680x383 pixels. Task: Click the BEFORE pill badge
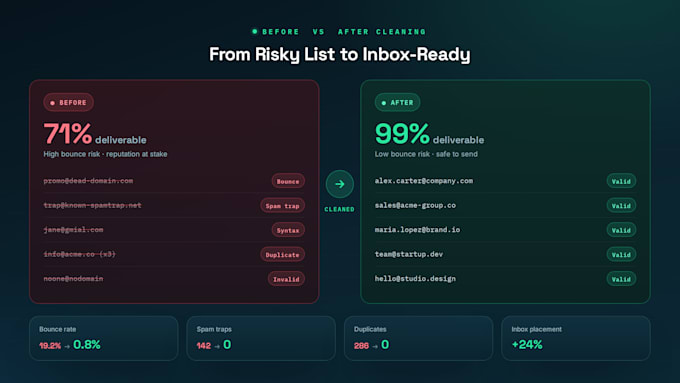pyautogui.click(x=69, y=103)
